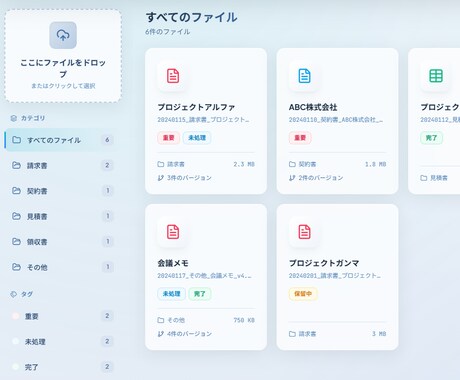Viewport: 460px width, 380px height.
Task: Click the red document icon on 会議メモ card
Action: (x=173, y=232)
